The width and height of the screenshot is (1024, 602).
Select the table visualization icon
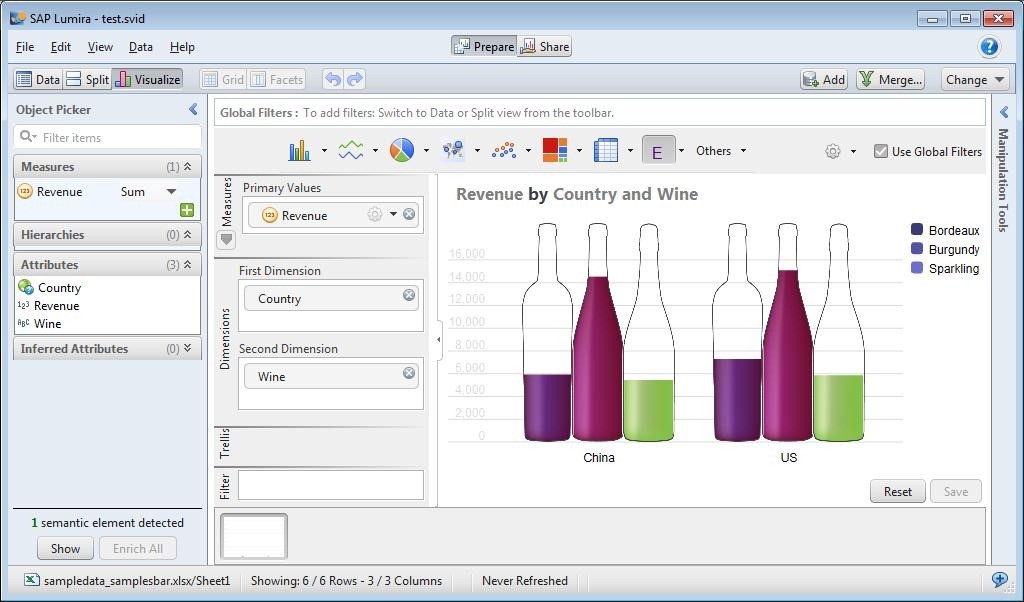tap(605, 150)
